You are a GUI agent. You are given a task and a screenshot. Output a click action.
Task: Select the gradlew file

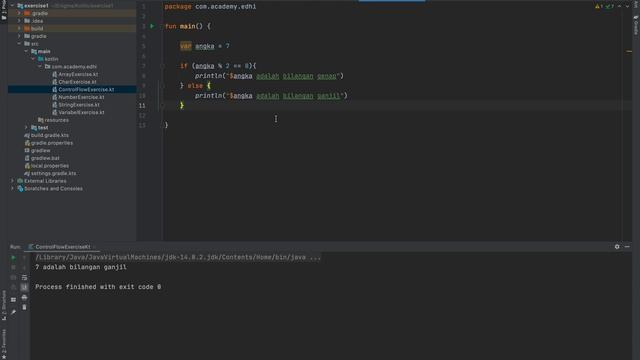tap(40, 151)
